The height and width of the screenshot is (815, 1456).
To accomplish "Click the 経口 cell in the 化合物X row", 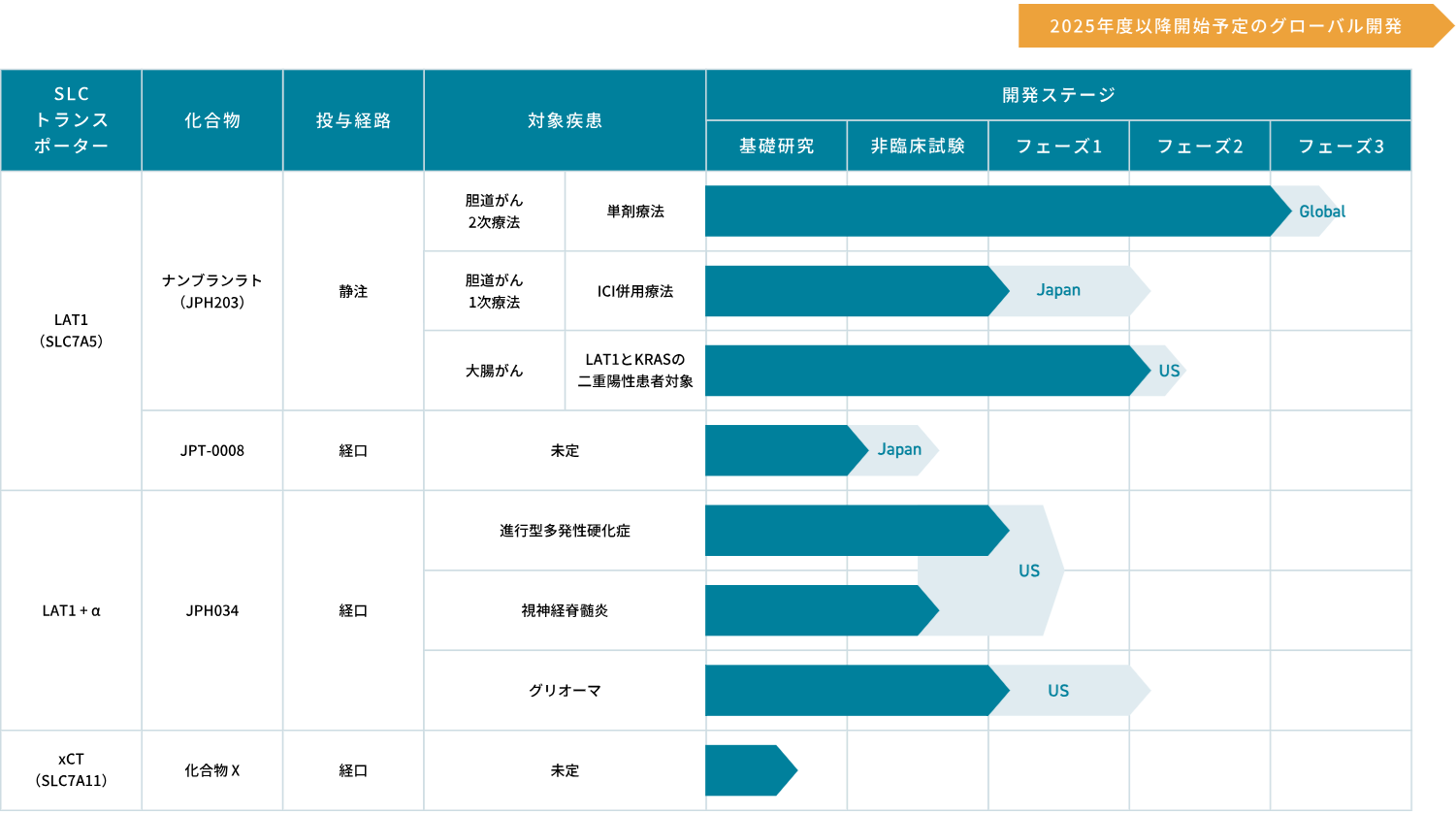I will point(353,770).
